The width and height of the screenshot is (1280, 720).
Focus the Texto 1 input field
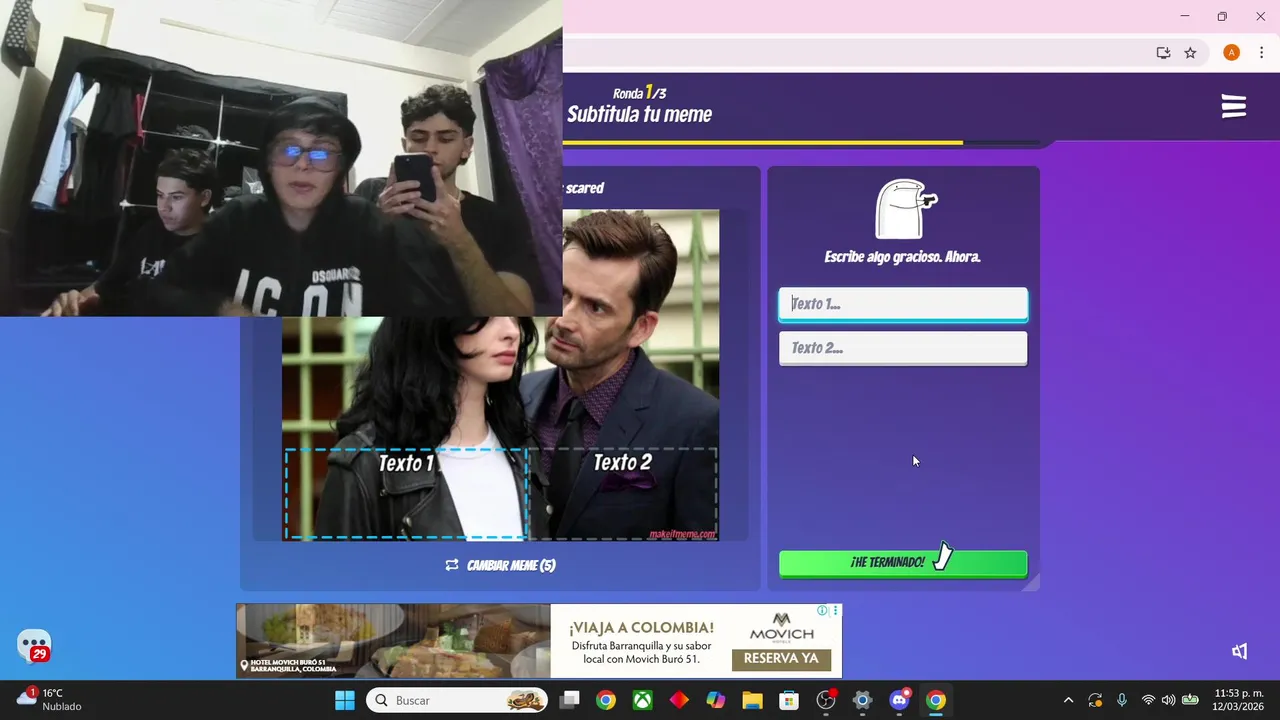pos(903,304)
